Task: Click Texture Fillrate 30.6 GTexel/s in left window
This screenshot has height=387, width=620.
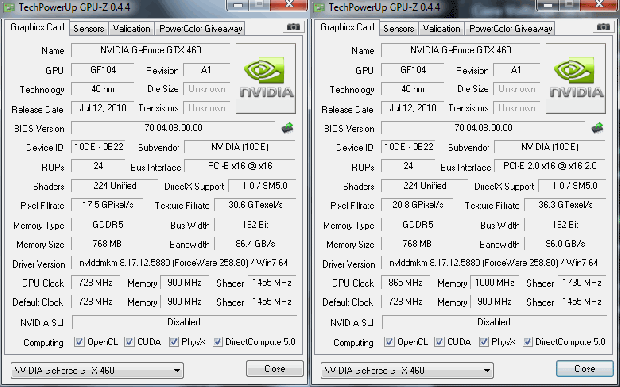Action: [255, 205]
